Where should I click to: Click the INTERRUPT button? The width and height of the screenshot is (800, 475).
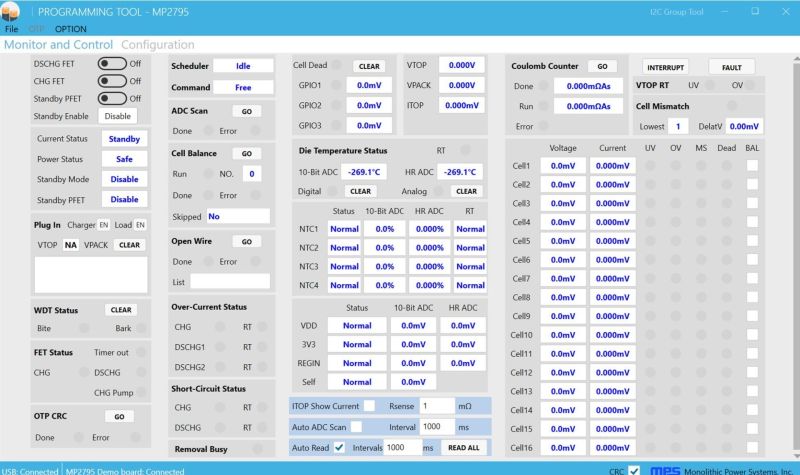click(665, 67)
